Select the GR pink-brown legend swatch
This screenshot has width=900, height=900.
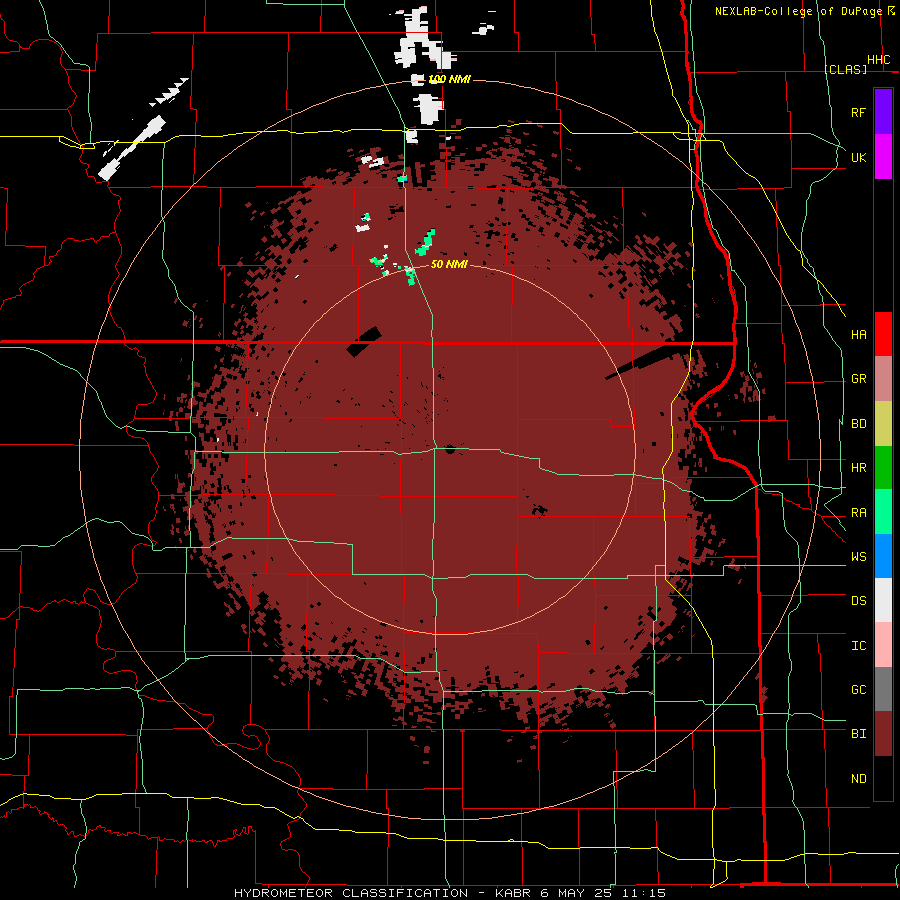(x=883, y=379)
